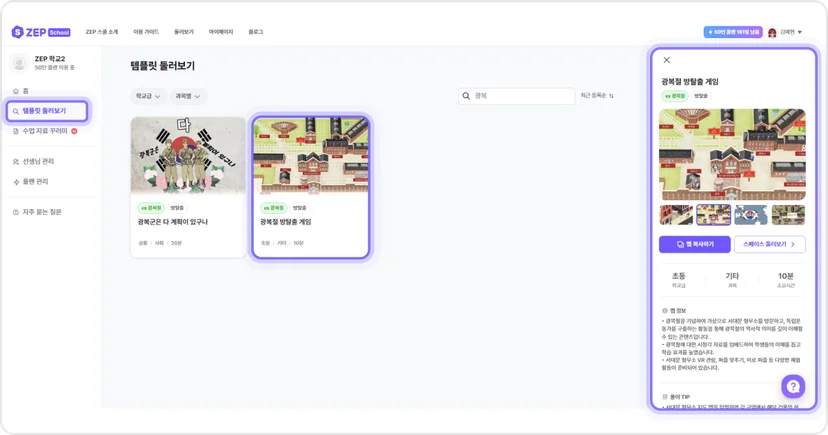Screen dimensions: 828x435
Task: Click the 10분 duration value
Action: click(786, 276)
